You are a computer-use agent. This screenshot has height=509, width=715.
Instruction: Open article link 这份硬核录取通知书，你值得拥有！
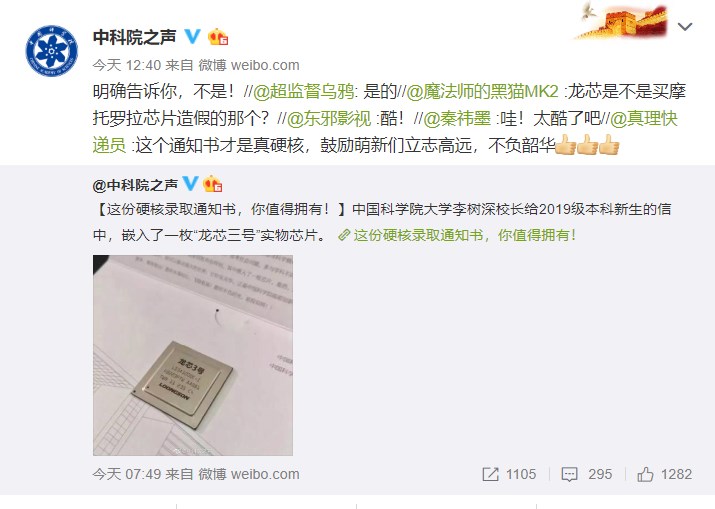click(457, 235)
